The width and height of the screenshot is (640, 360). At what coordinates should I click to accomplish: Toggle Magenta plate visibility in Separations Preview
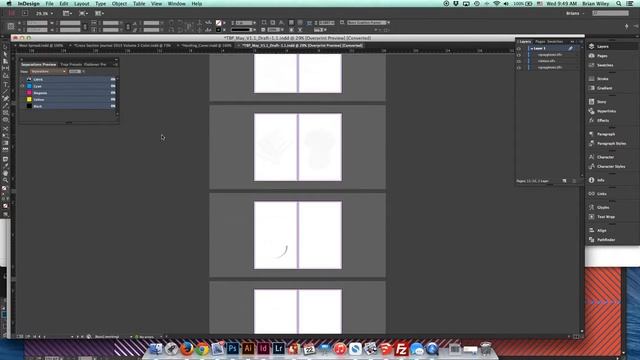[x=23, y=93]
